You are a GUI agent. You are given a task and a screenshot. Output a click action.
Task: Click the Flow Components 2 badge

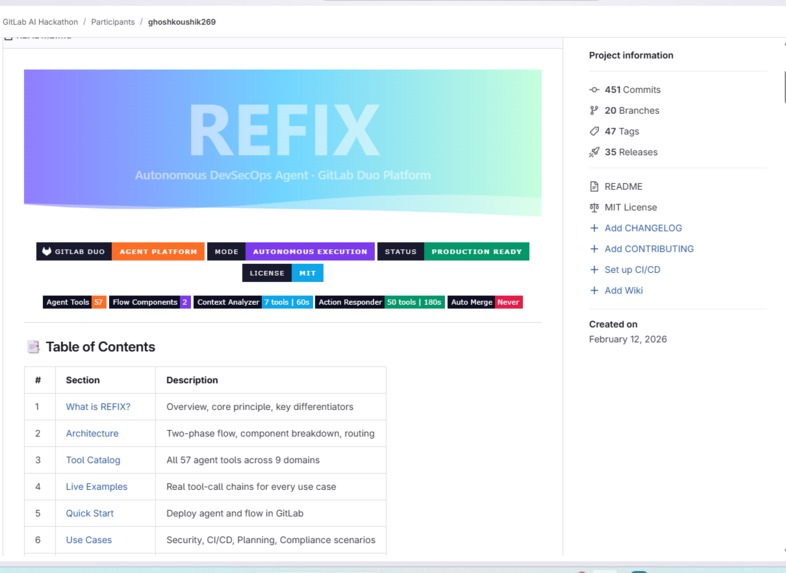[x=150, y=302]
